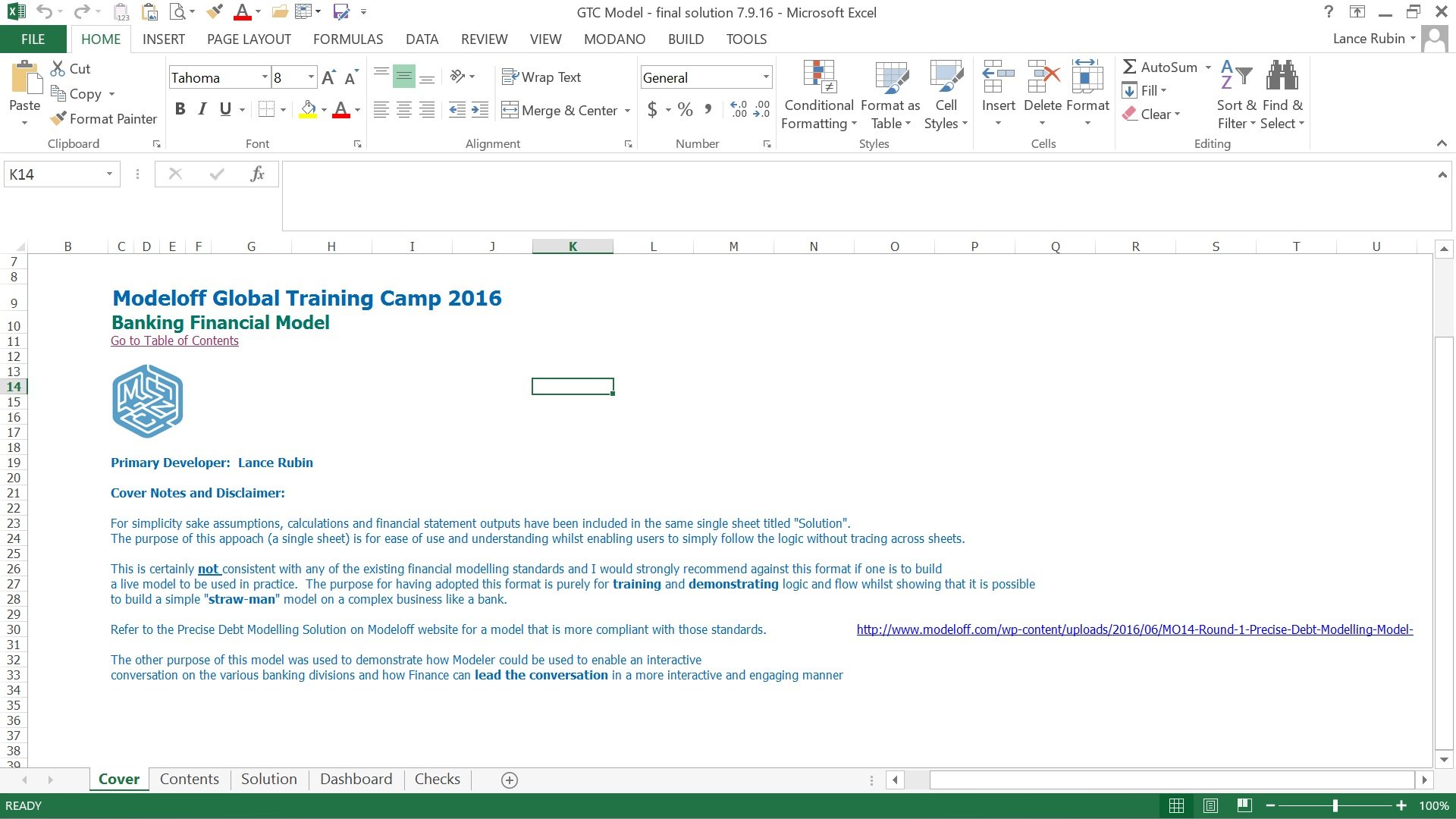Open Conditional Formatting menu

tap(819, 96)
